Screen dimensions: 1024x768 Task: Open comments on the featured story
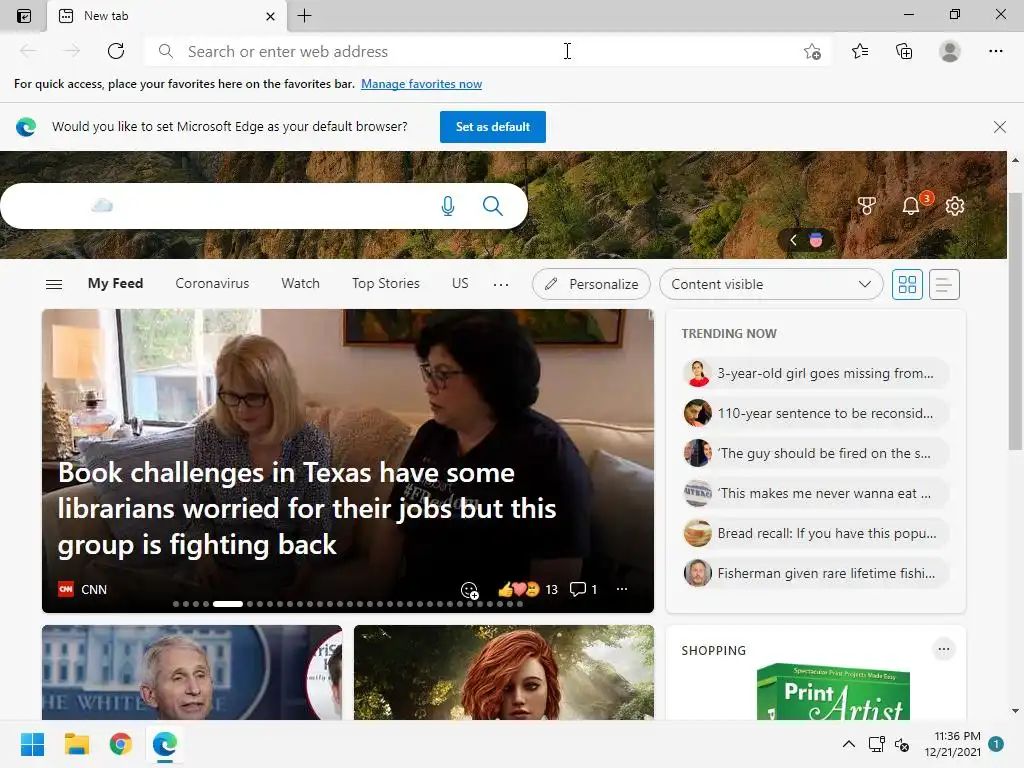click(x=583, y=589)
